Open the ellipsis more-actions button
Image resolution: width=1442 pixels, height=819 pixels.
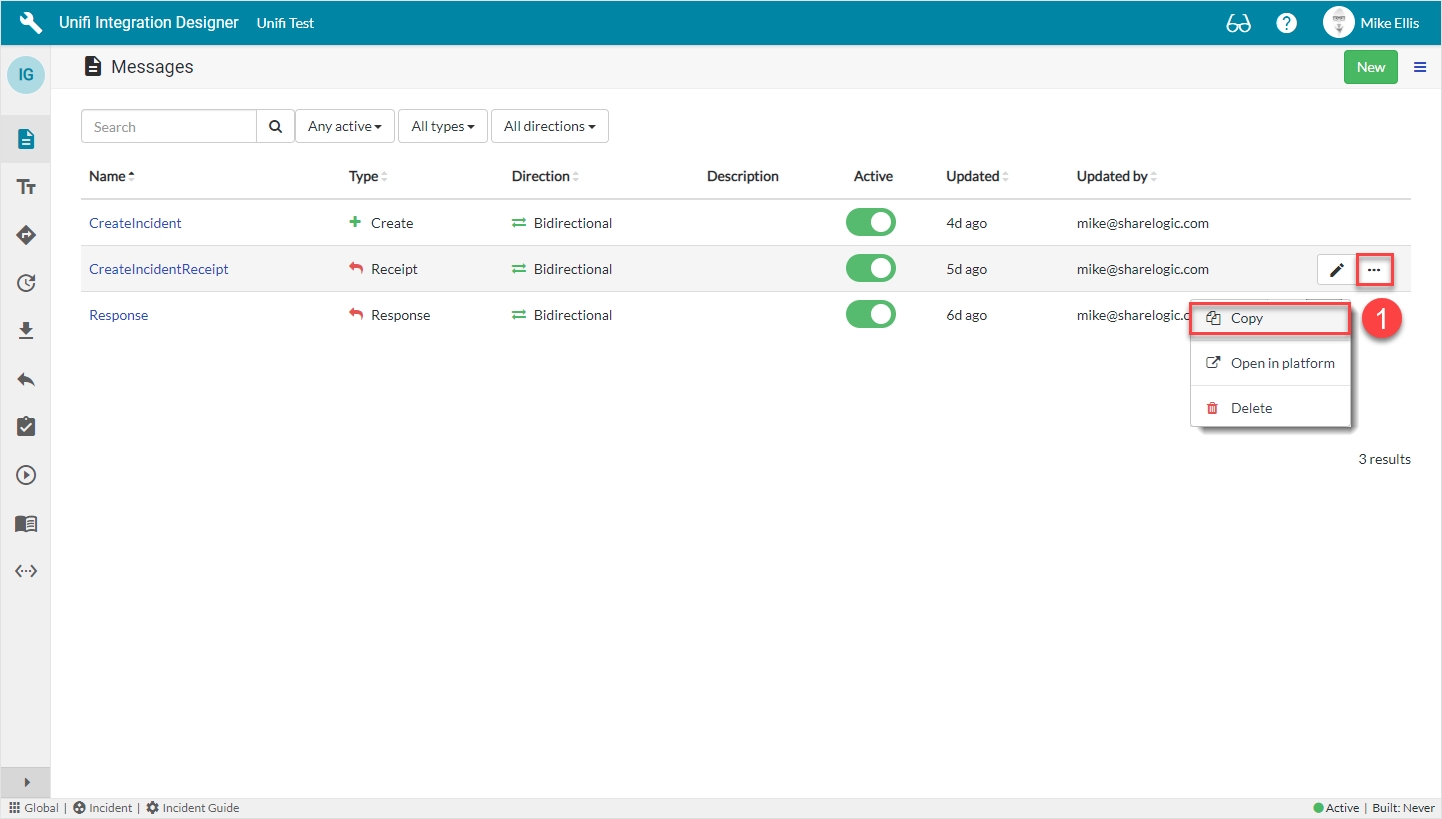click(1374, 270)
